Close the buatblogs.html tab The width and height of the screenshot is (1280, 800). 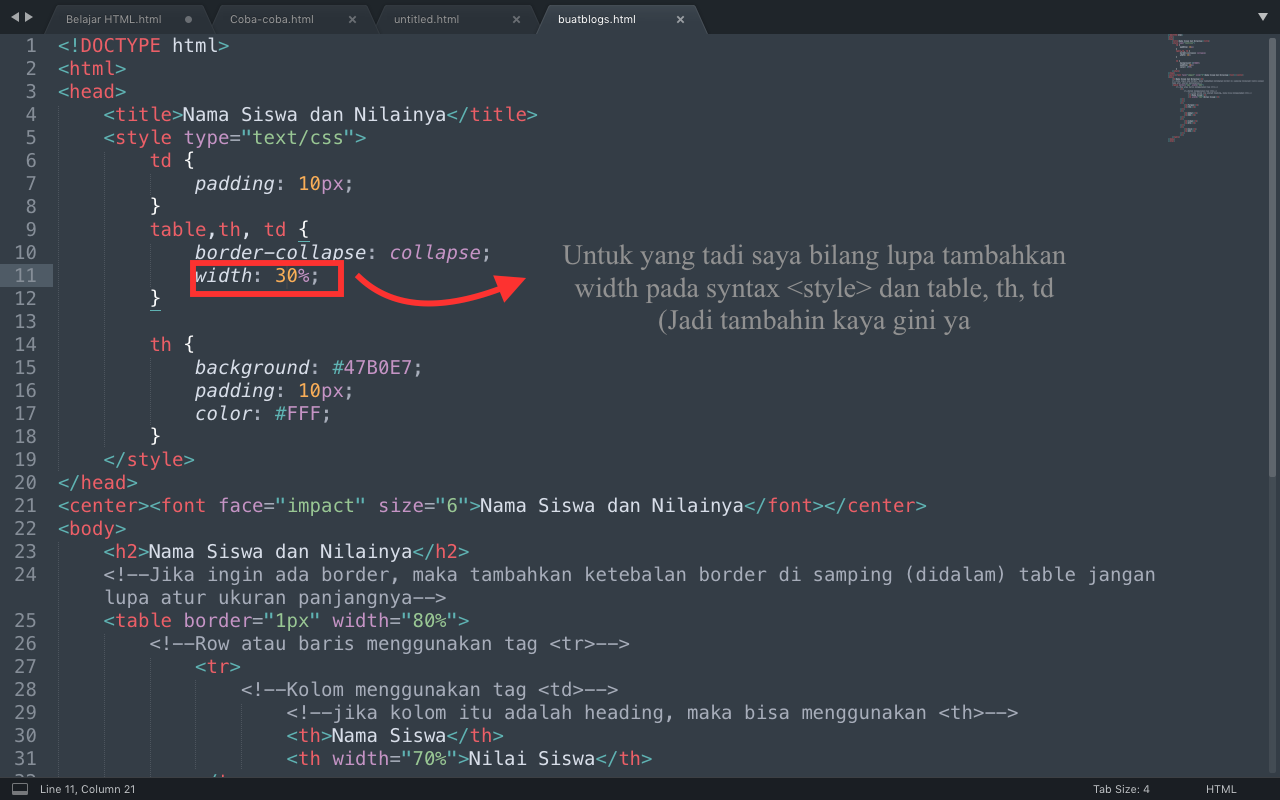[x=680, y=19]
